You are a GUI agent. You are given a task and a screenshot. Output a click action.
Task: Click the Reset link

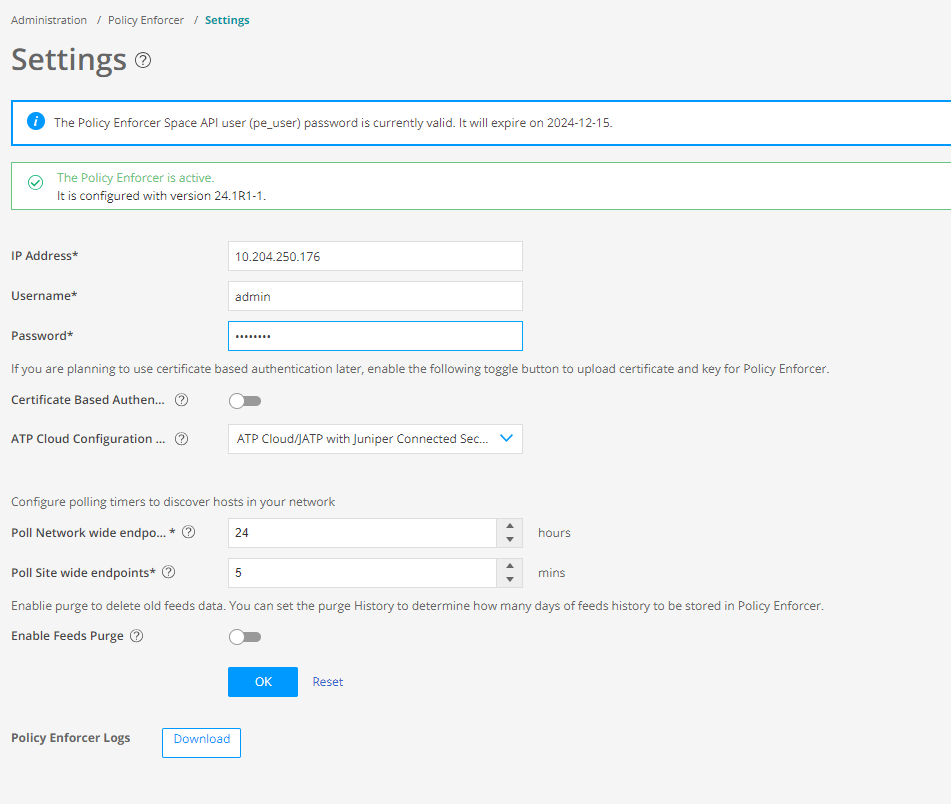(x=328, y=682)
